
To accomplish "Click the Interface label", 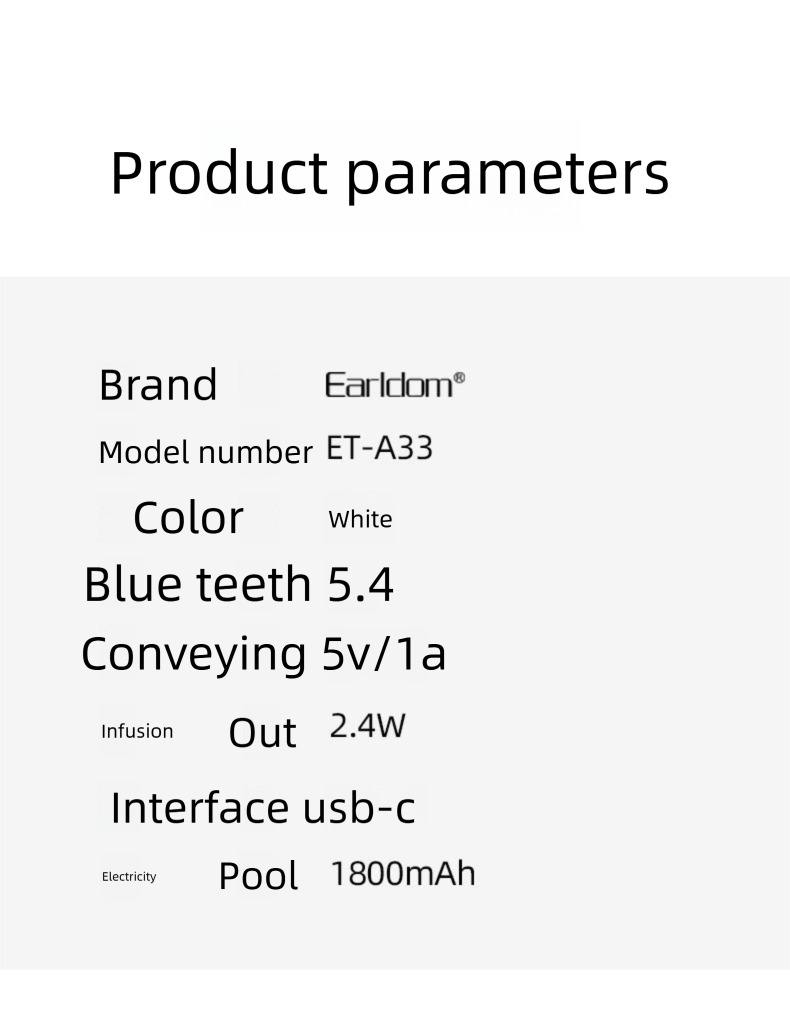I will click(201, 807).
